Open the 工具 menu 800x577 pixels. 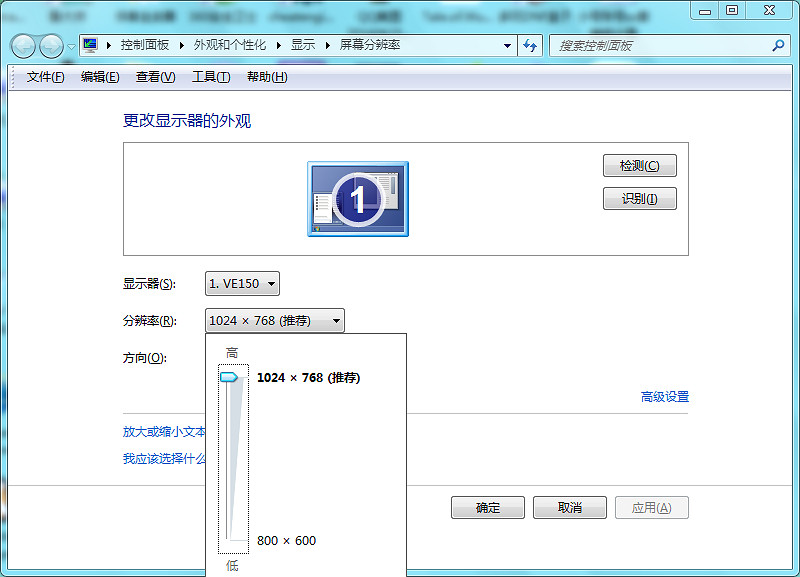[x=210, y=76]
